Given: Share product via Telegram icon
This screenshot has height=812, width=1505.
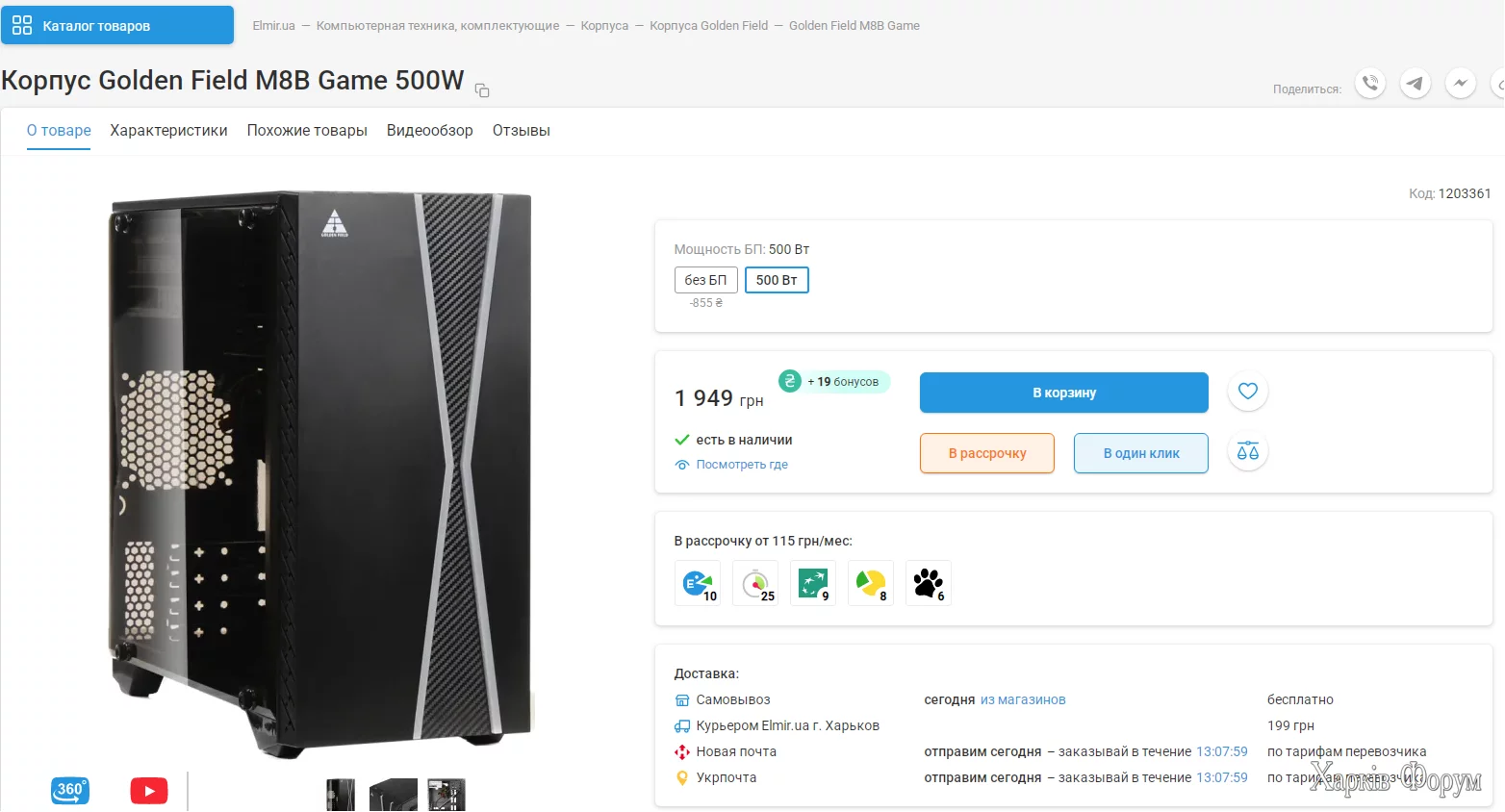Looking at the screenshot, I should pos(1415,84).
